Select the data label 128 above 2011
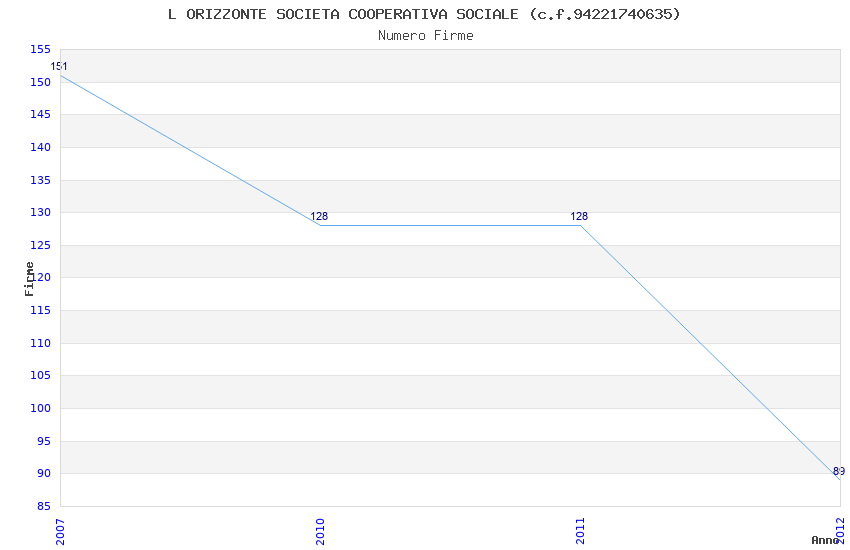 click(x=579, y=216)
